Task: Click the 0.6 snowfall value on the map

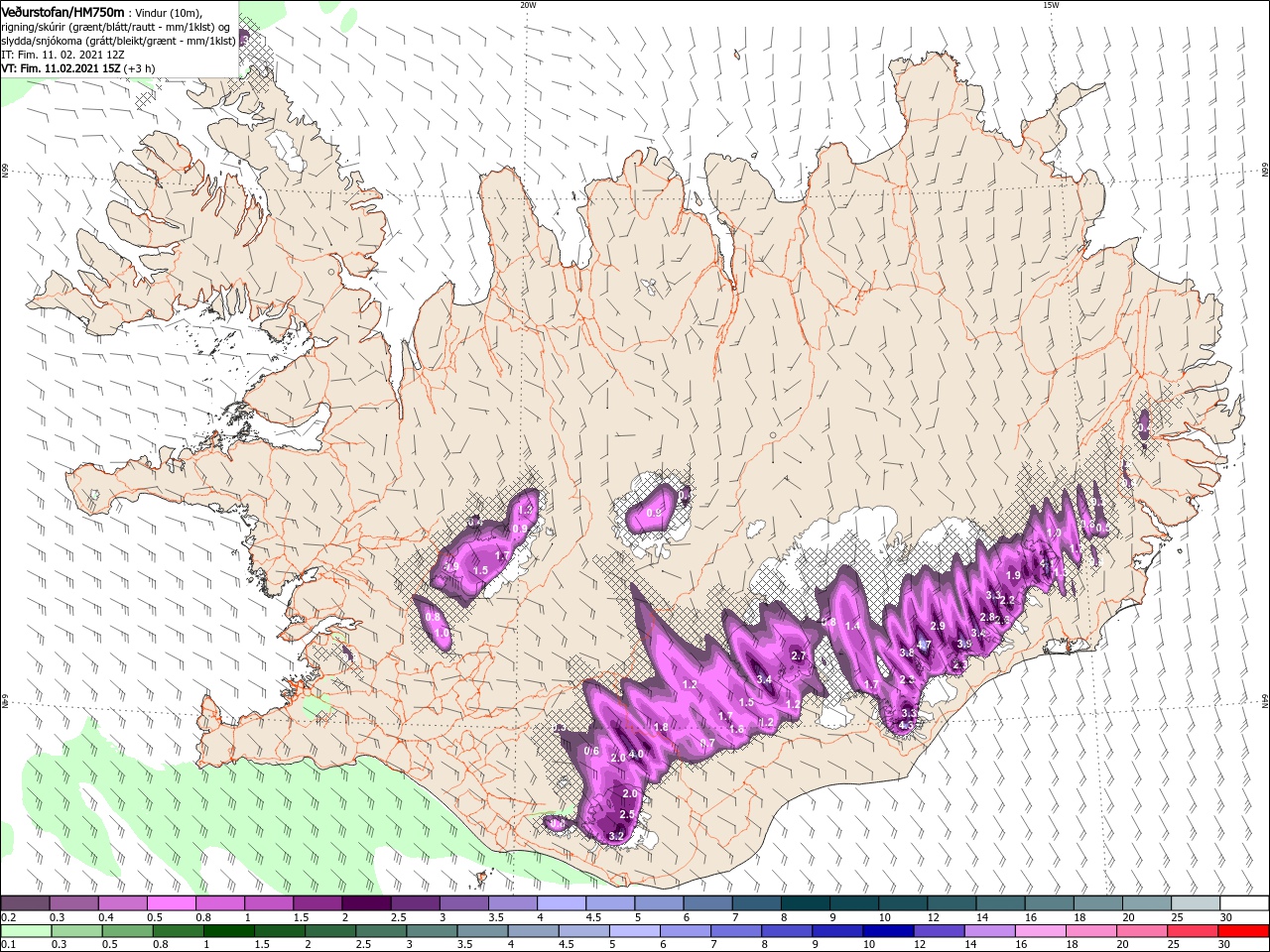Action: [x=591, y=751]
